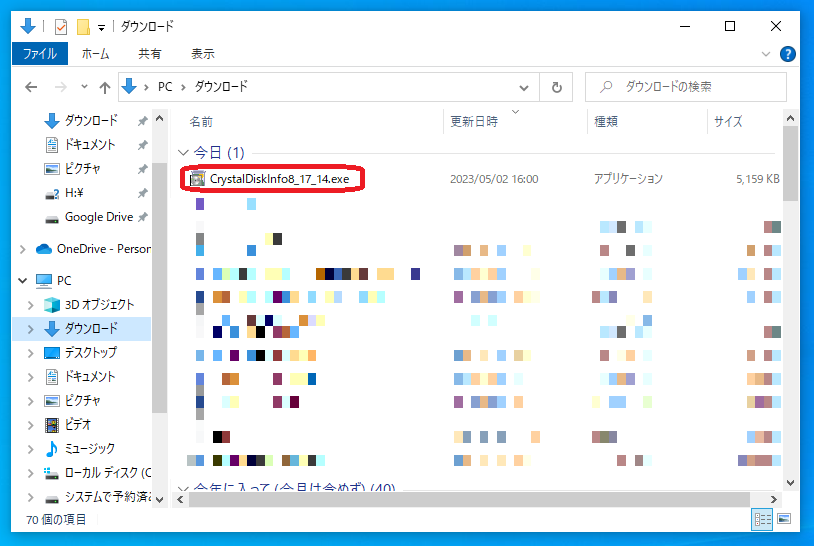Open recent locations dropdown arrow
Screen dimensions: 814x546
point(84,87)
